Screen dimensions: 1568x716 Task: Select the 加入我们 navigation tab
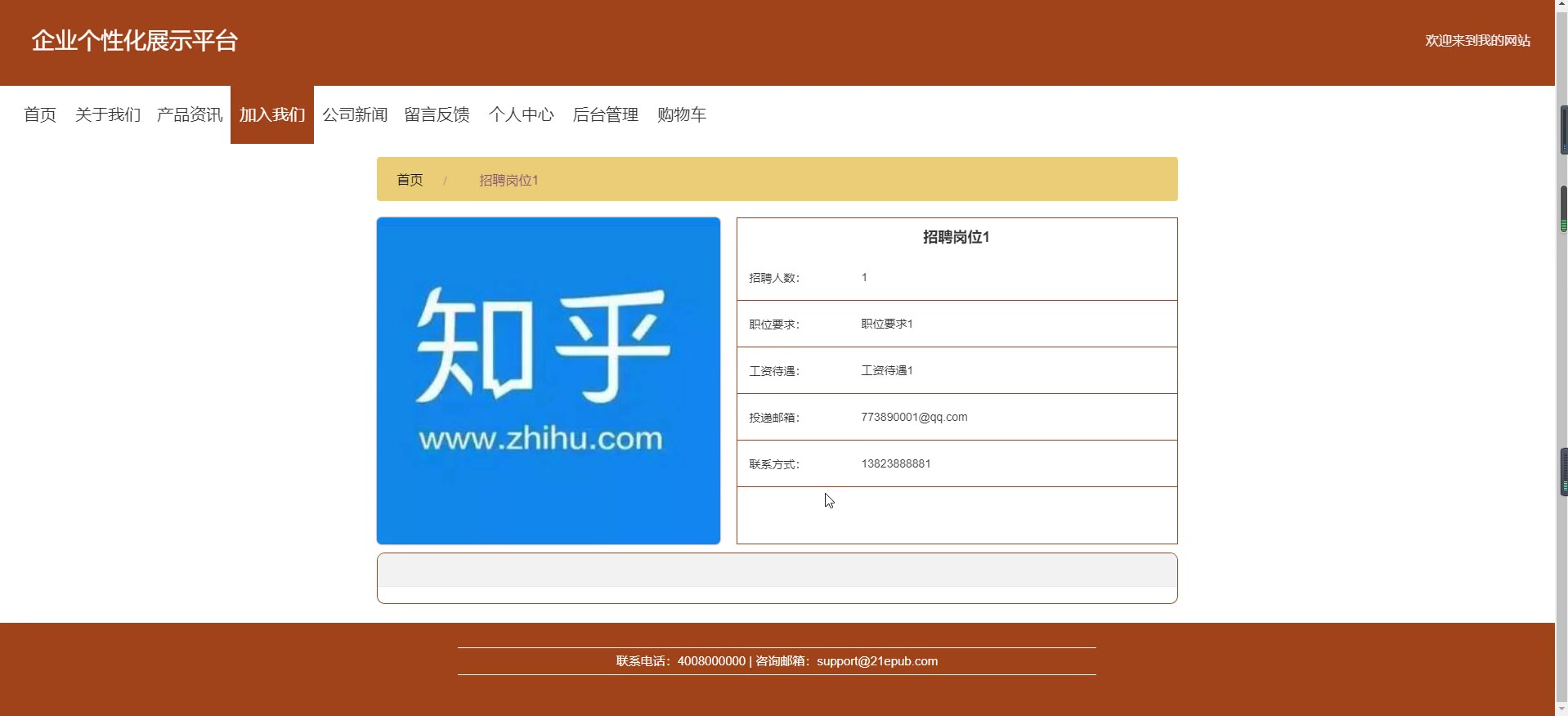point(272,114)
